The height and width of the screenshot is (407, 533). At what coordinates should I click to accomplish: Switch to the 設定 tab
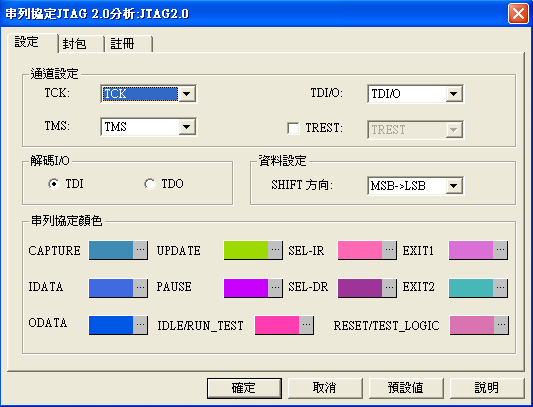click(33, 43)
